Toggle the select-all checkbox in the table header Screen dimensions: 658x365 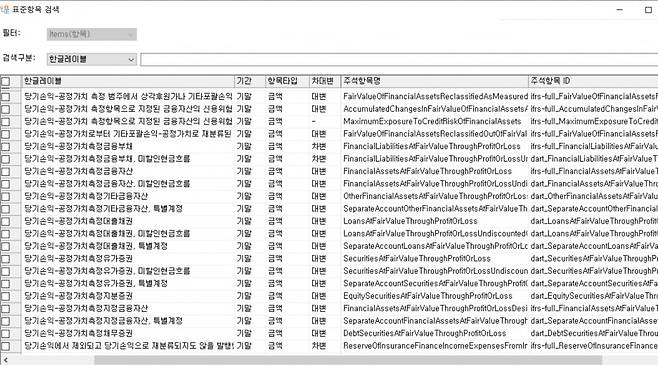point(5,81)
